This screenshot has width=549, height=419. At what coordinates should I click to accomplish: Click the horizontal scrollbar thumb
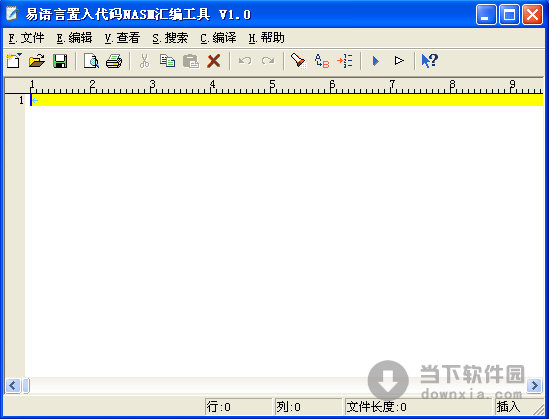click(x=26, y=386)
